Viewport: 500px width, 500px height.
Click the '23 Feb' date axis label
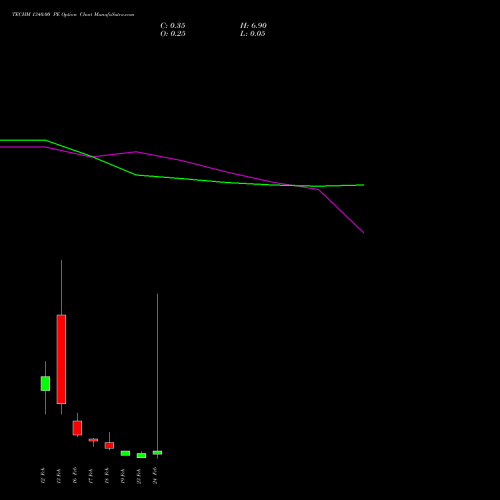[x=139, y=476]
